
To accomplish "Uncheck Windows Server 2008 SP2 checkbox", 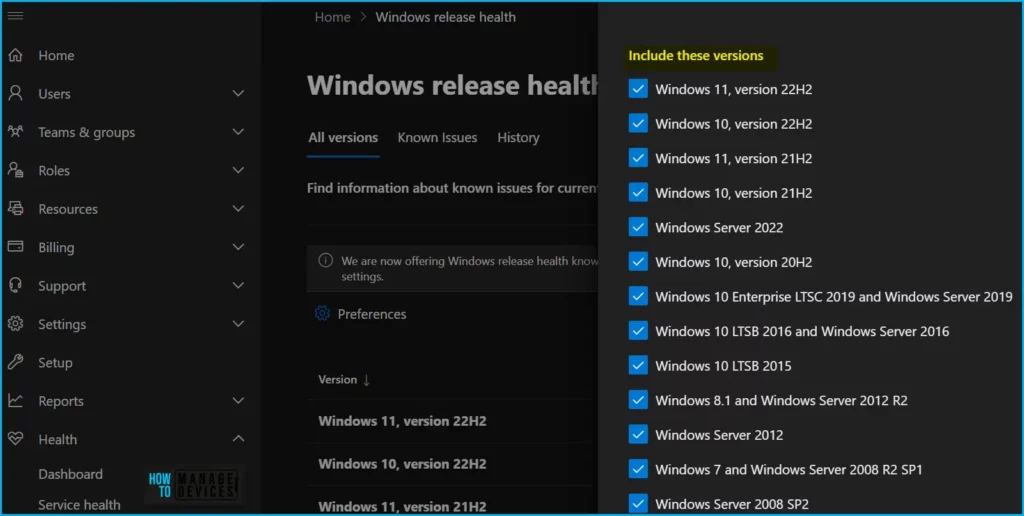I will (638, 504).
